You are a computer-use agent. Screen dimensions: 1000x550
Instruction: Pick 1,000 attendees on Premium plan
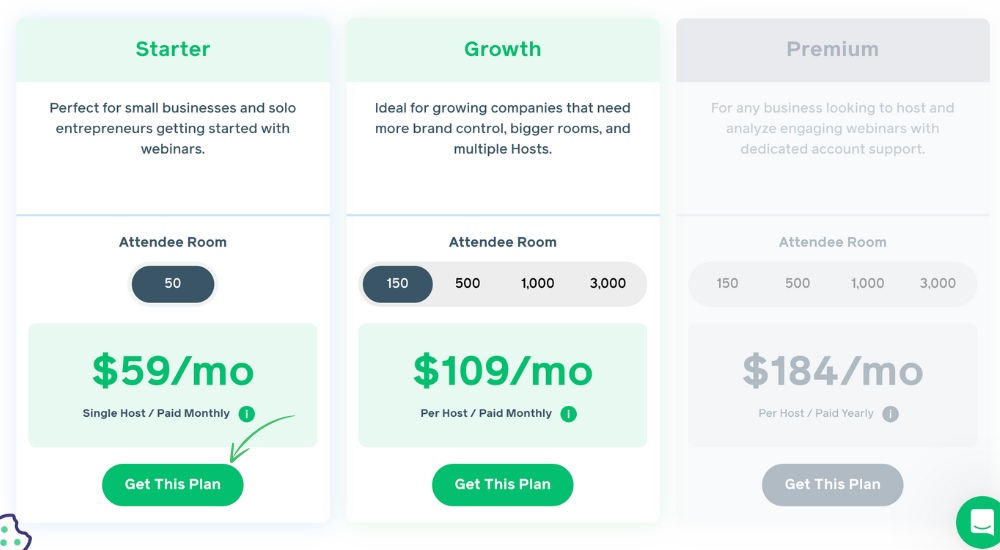click(x=867, y=284)
